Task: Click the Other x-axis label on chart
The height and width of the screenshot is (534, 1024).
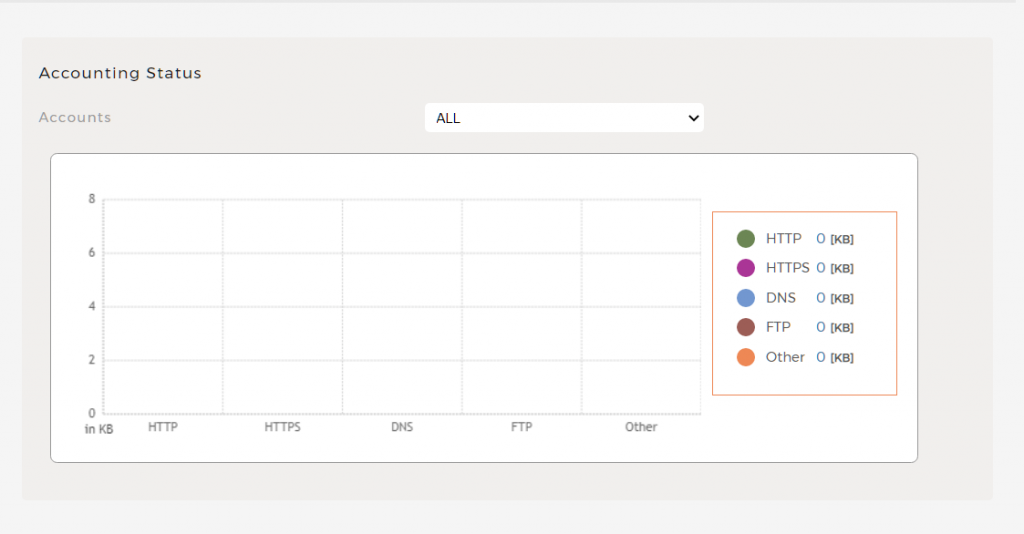Action: (x=641, y=427)
